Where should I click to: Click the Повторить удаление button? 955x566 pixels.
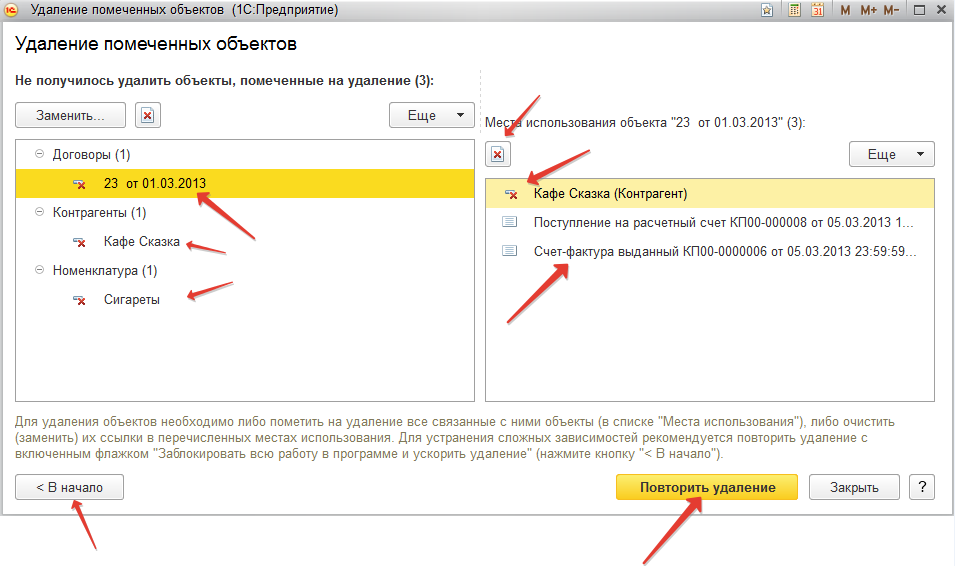tap(706, 487)
